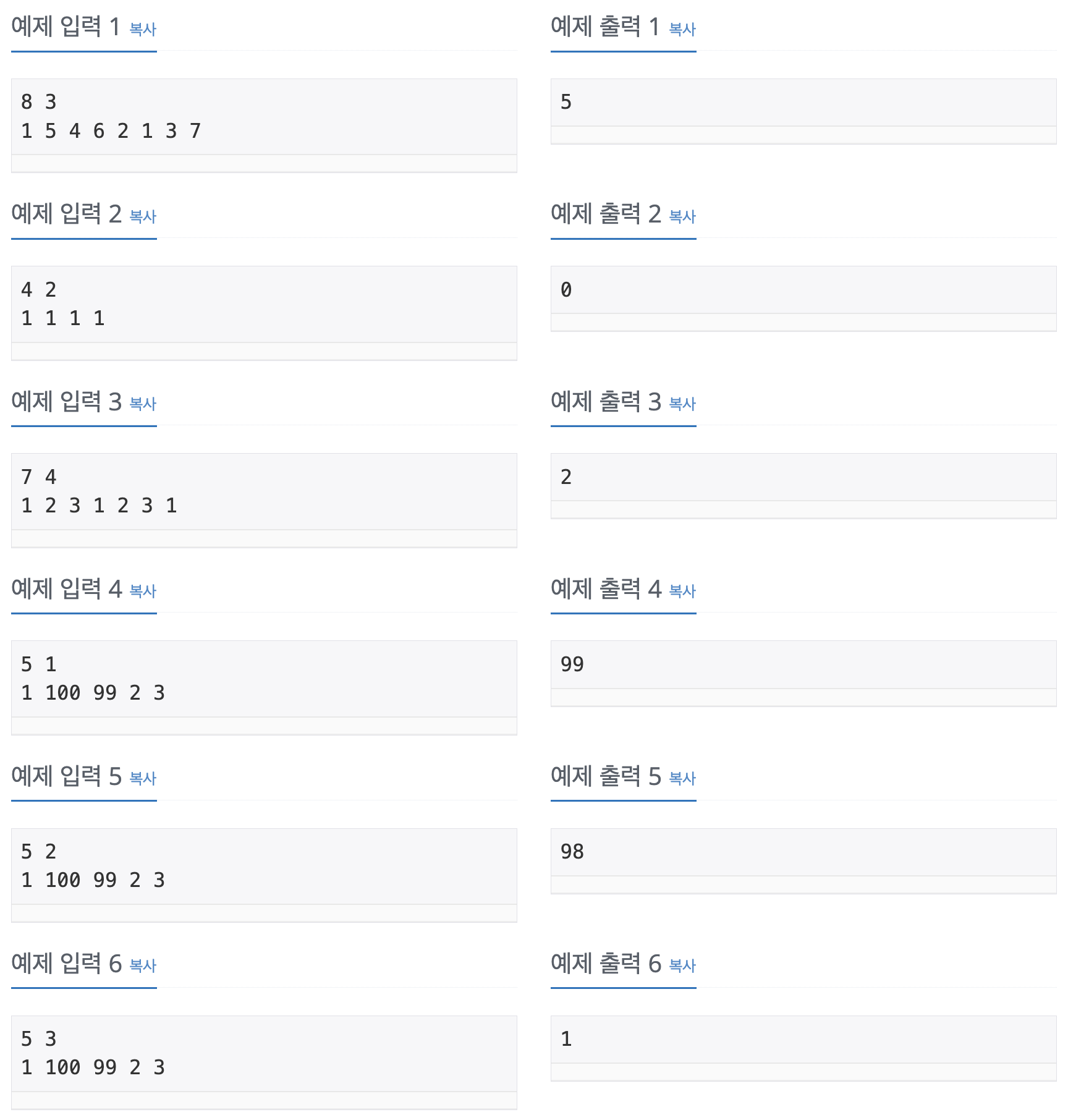Copy example output 6 via 복사 link
Screen dimensions: 1068x1120
pos(682,965)
